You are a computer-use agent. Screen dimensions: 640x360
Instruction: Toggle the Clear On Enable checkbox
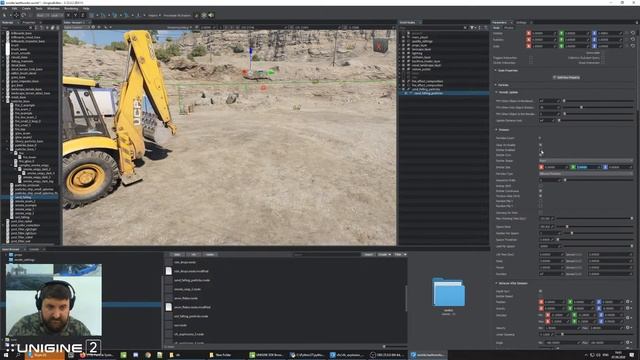pyautogui.click(x=540, y=145)
